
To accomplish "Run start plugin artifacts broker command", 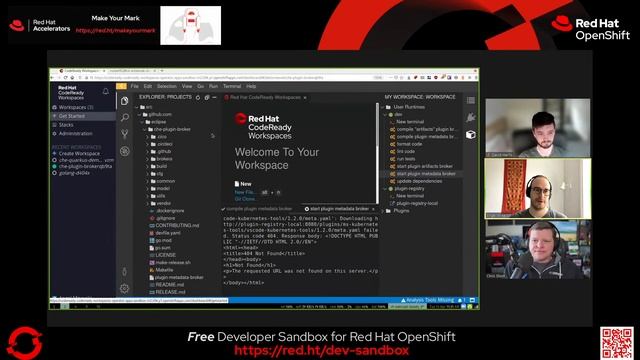I will pos(424,166).
